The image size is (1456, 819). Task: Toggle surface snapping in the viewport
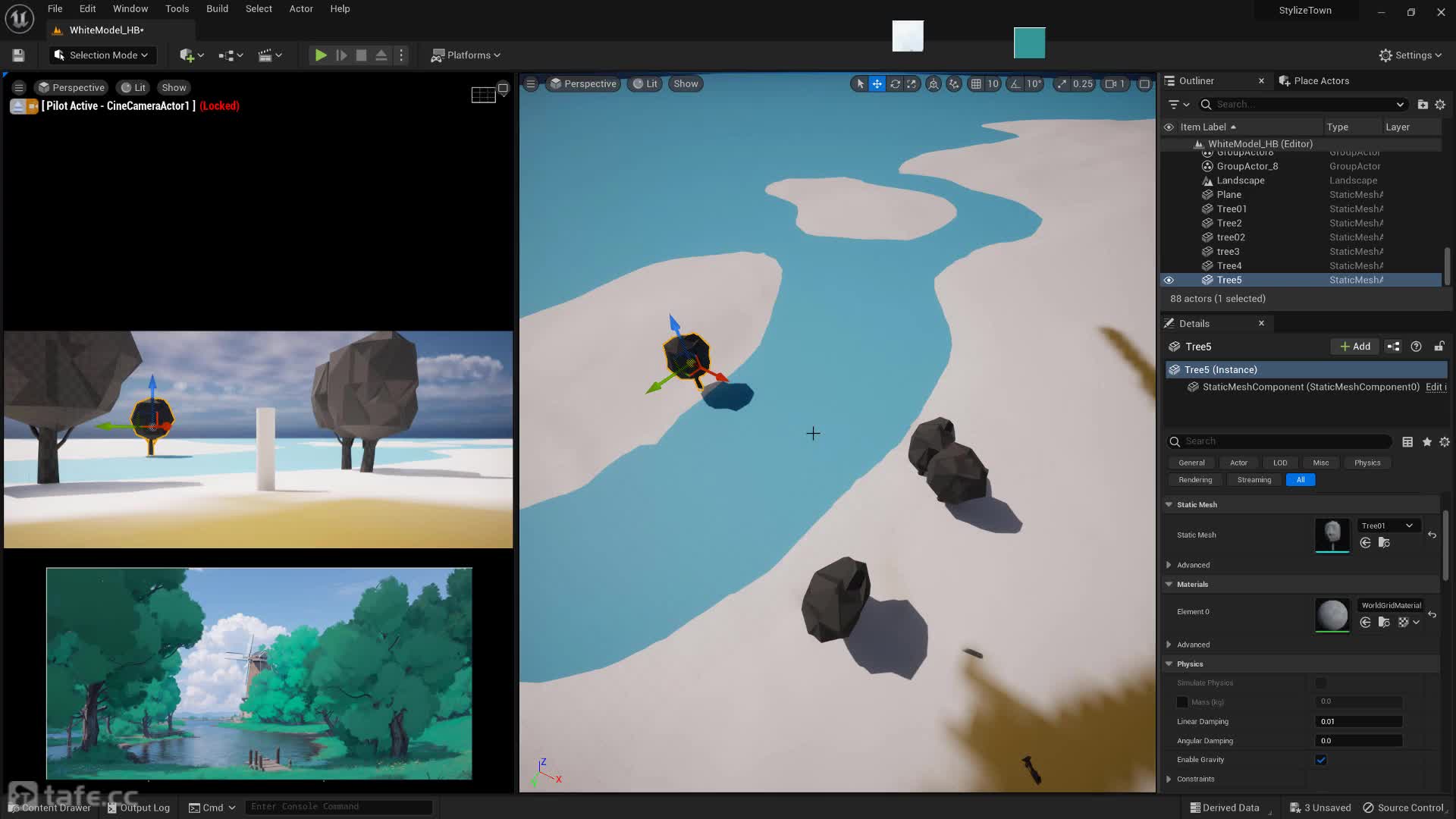(954, 84)
